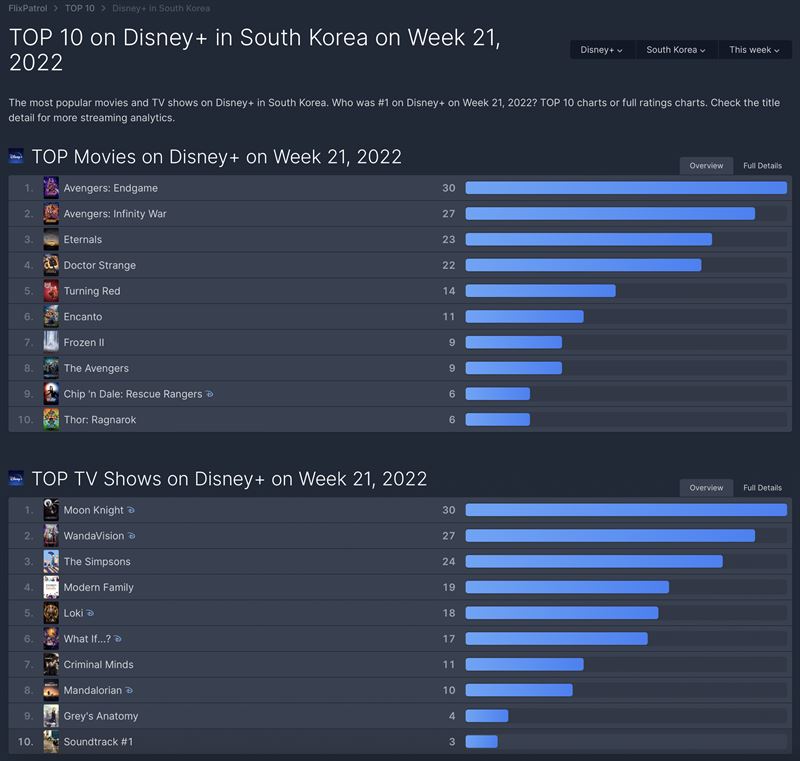Viewport: 800px width, 761px height.
Task: Click the Disney+ logo beside TOP Movies heading
Action: (16, 157)
